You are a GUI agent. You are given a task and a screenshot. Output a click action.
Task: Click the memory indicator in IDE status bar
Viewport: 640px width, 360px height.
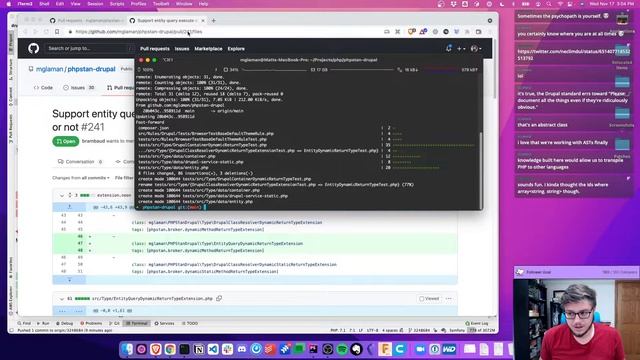[482, 330]
